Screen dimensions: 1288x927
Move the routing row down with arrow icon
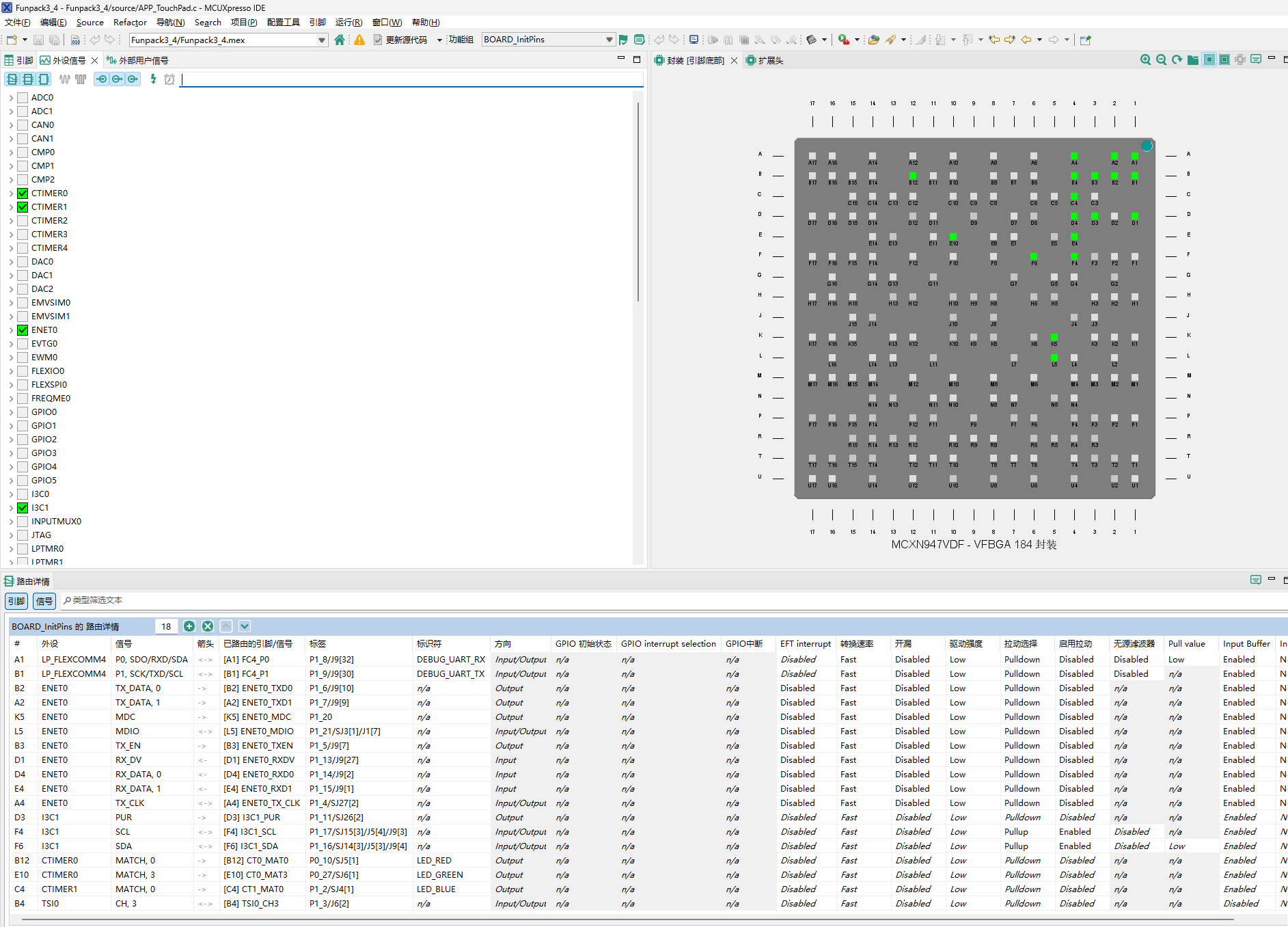pyautogui.click(x=245, y=626)
